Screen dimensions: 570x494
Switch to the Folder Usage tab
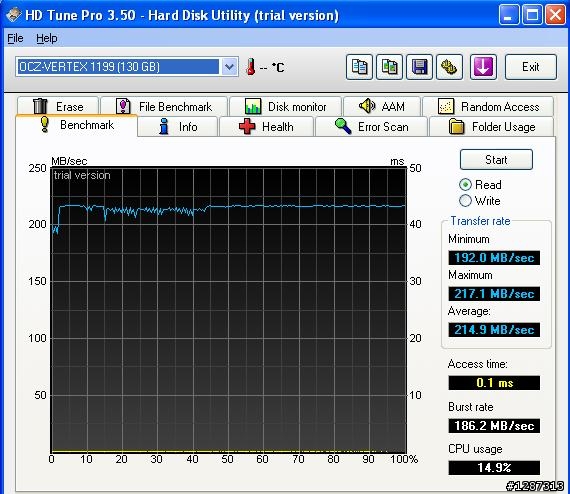point(491,126)
